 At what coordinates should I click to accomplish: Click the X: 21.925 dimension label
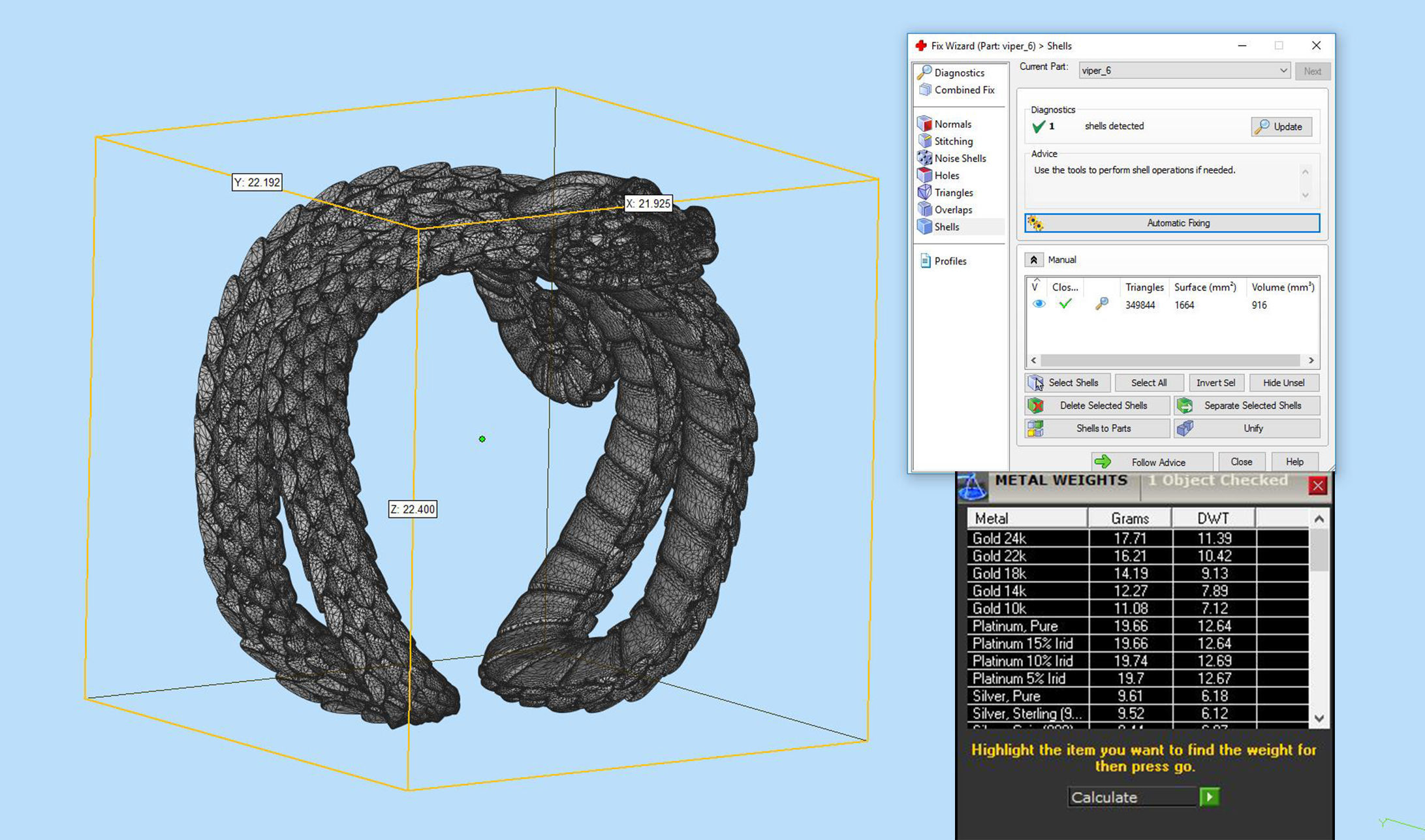pyautogui.click(x=648, y=204)
